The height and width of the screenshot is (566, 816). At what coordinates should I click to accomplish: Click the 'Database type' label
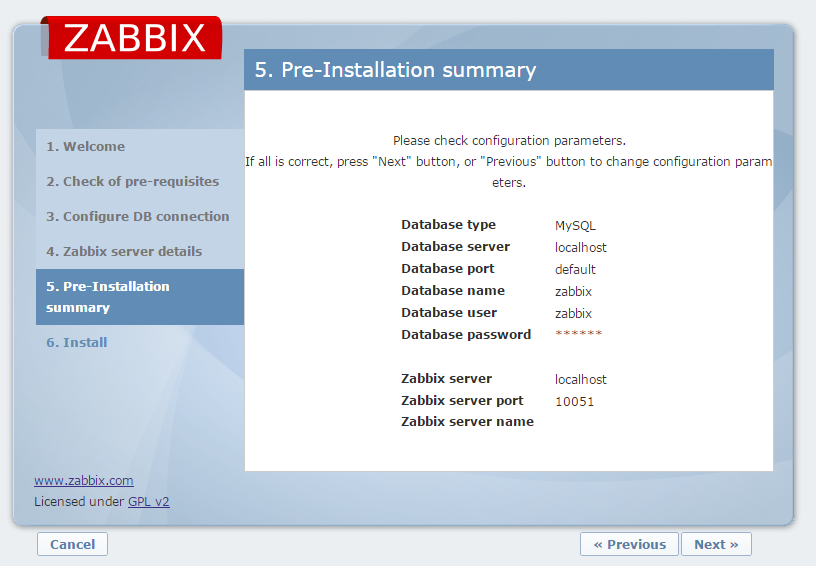pyautogui.click(x=449, y=225)
